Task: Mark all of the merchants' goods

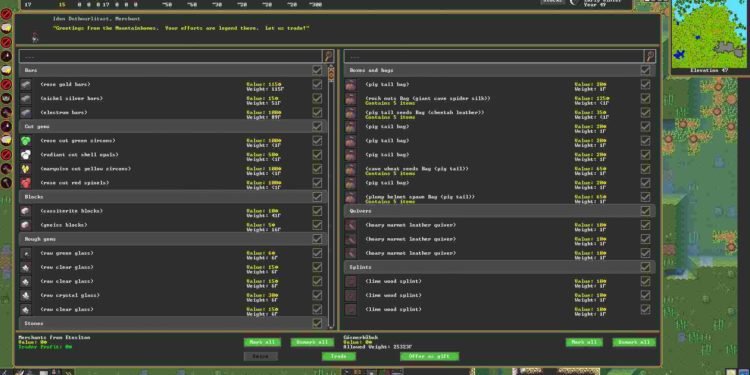Action: (x=262, y=342)
